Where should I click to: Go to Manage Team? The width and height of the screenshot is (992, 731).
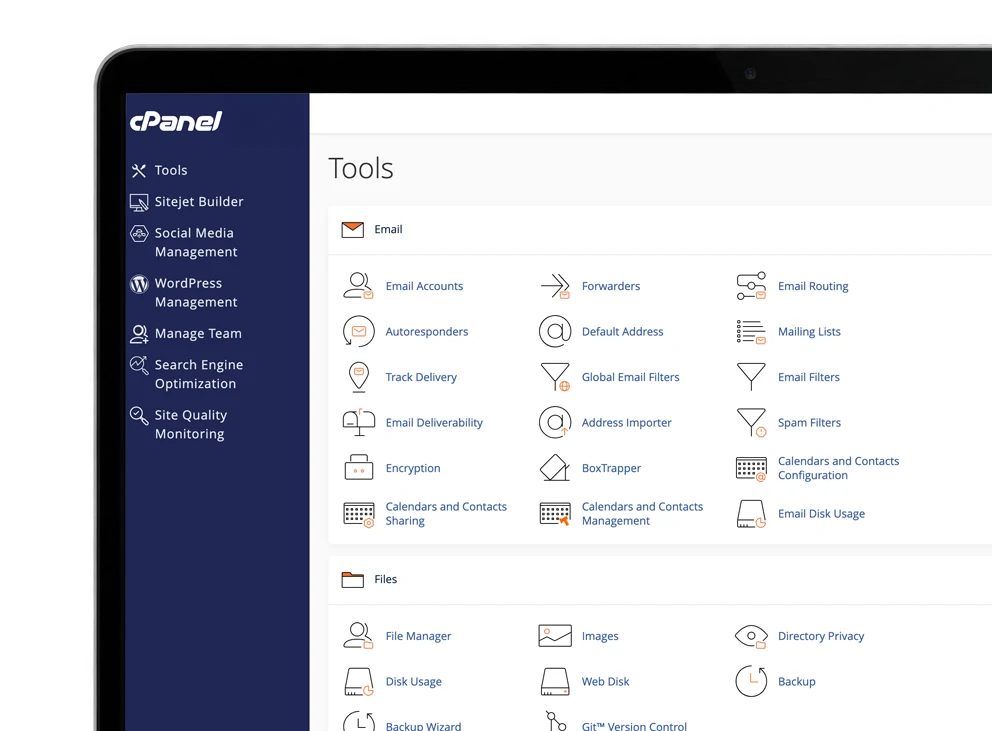pos(186,334)
